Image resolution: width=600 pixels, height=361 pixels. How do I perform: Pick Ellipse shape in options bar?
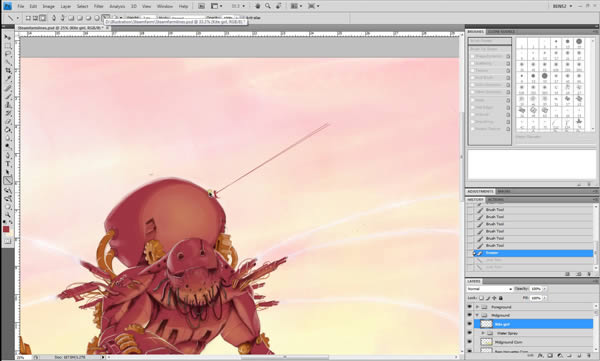88,18
